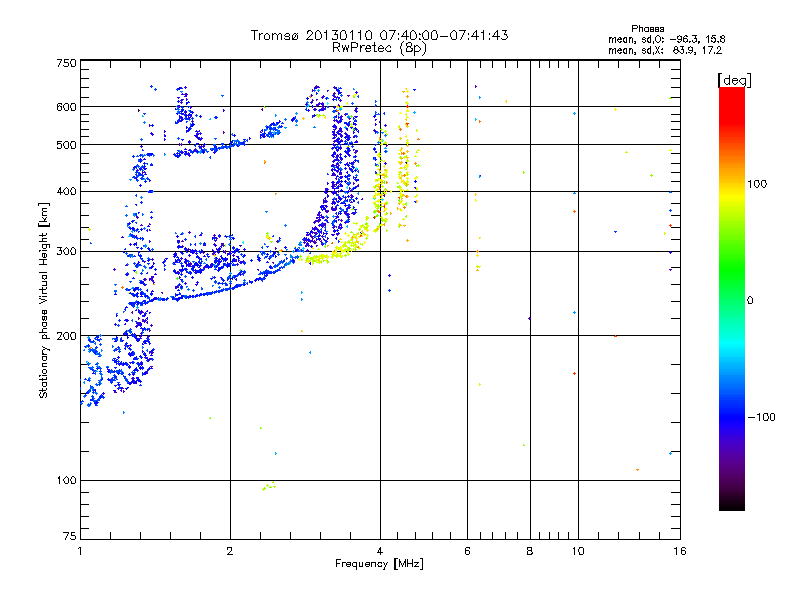The width and height of the screenshot is (800, 600).
Task: Click the '500' height tick label
Action: 66,145
